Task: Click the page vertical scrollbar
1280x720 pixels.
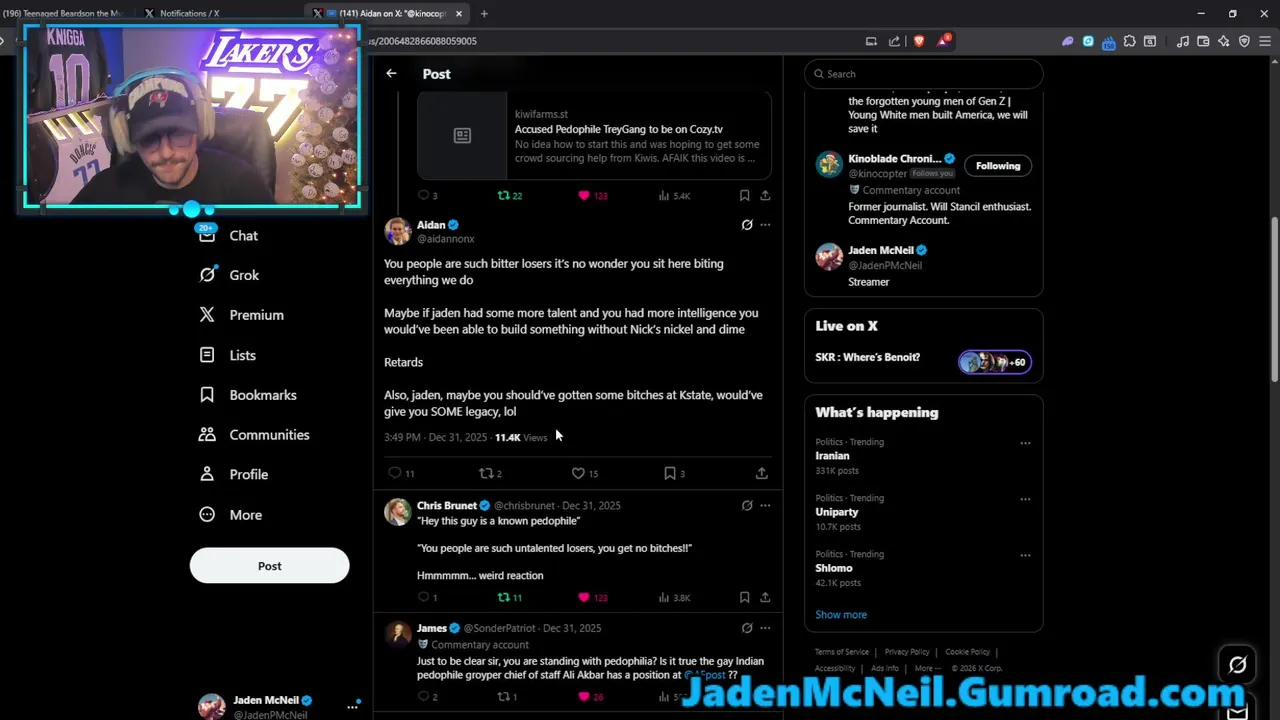Action: [x=1274, y=300]
